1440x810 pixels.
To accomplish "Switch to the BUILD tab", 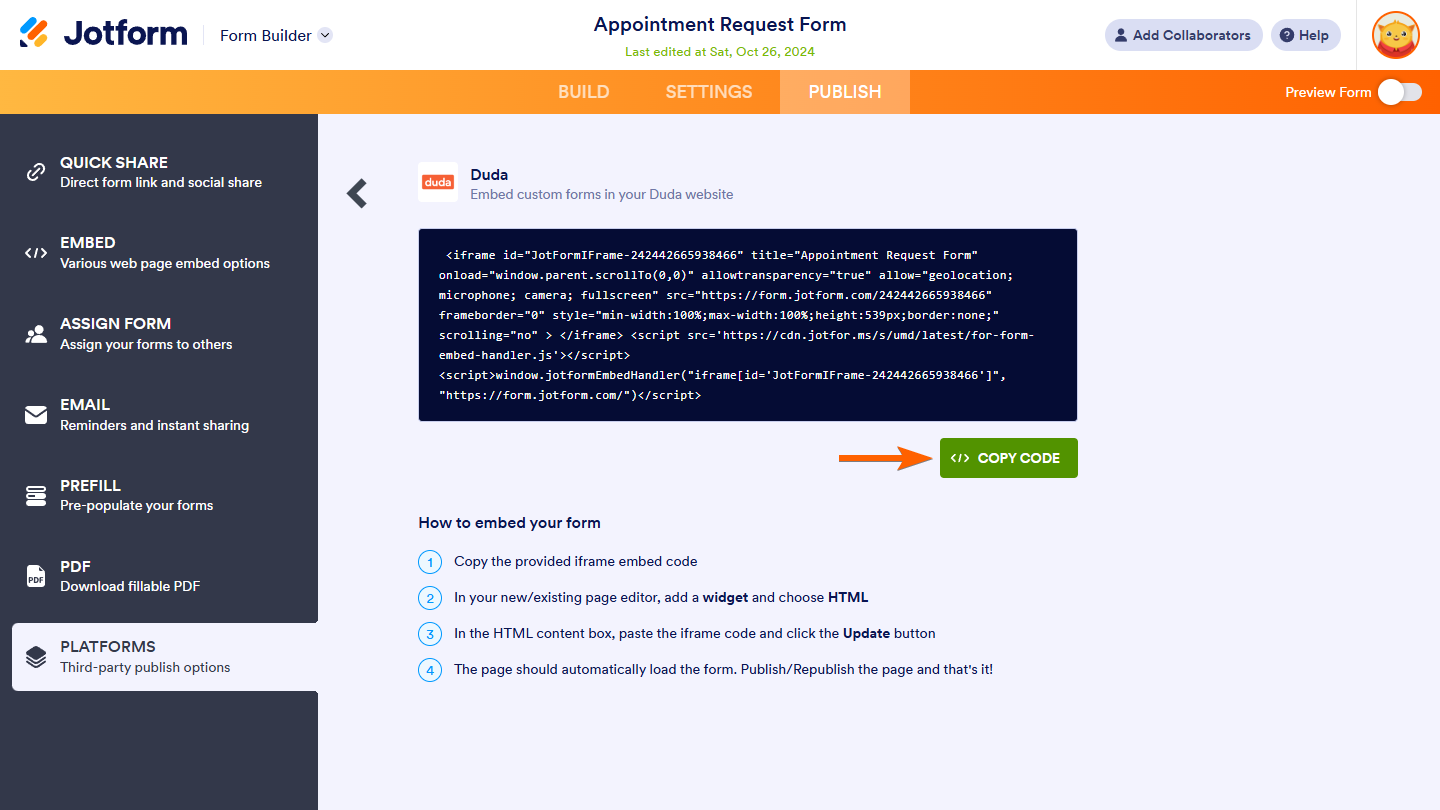I will click(x=583, y=92).
